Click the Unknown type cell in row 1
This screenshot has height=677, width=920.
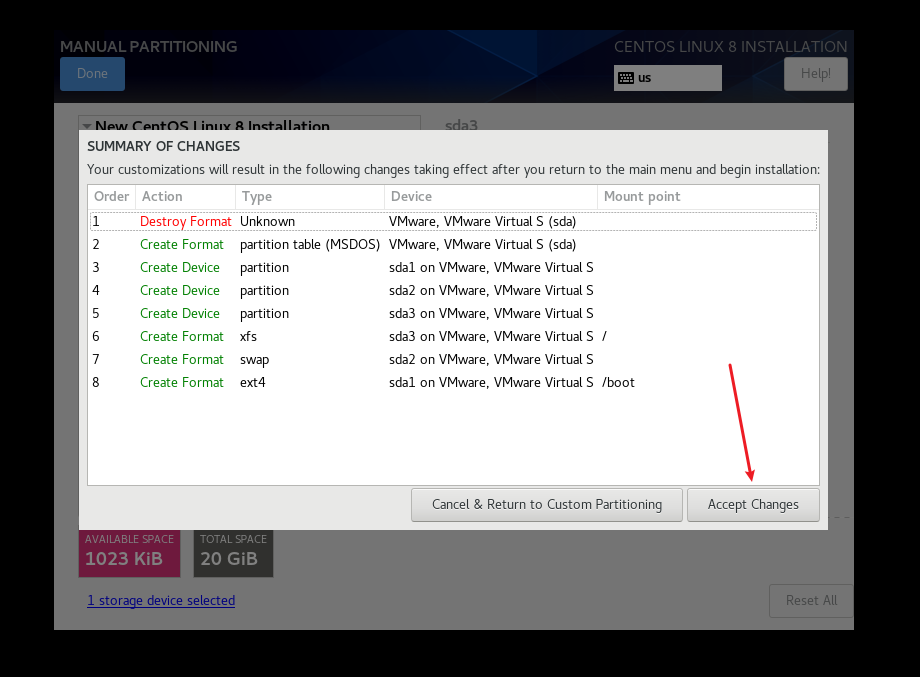point(267,222)
